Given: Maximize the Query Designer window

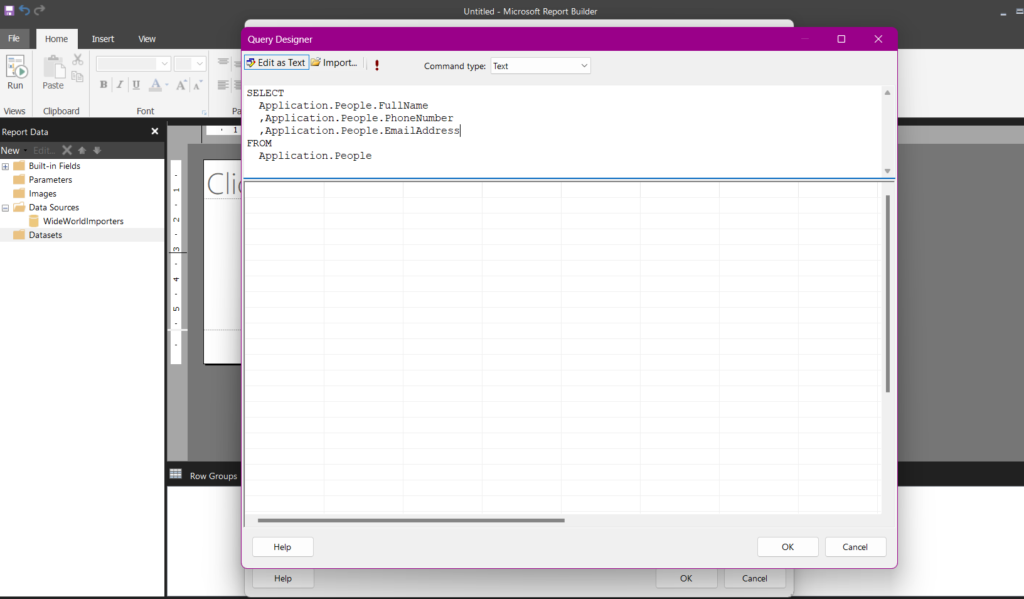Looking at the screenshot, I should click(841, 39).
